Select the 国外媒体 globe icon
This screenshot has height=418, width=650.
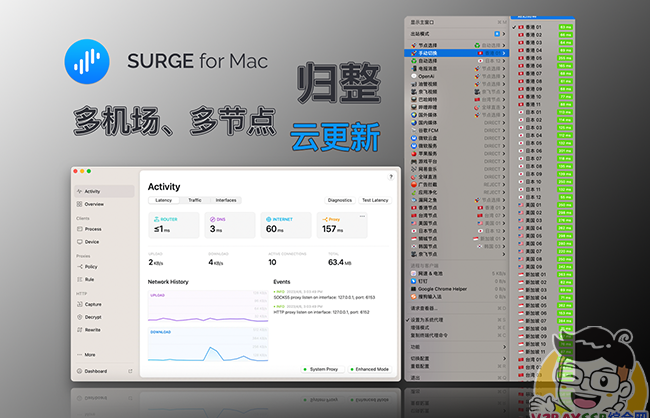[414, 115]
